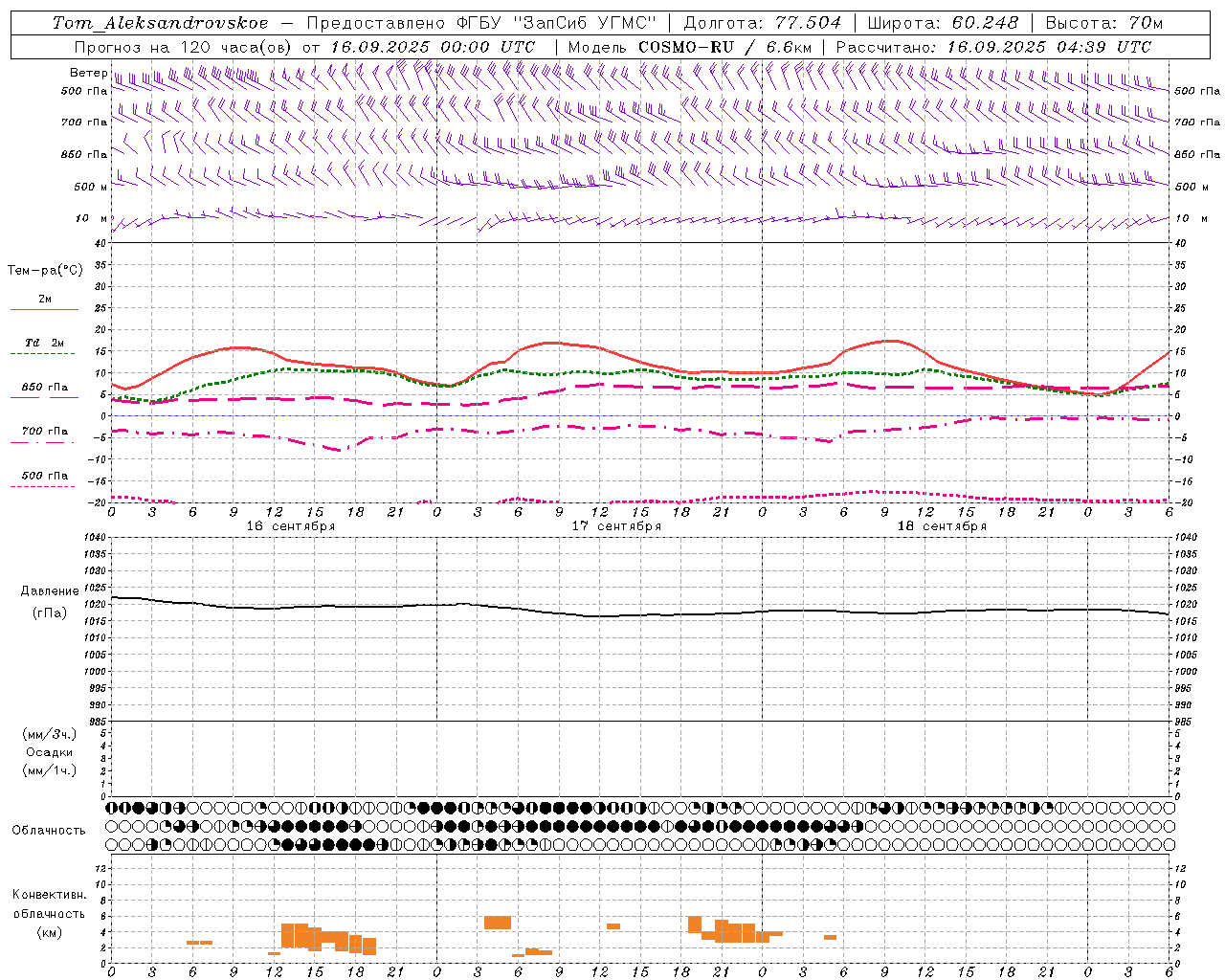Select the 2м temperature legend entry

pos(45,300)
